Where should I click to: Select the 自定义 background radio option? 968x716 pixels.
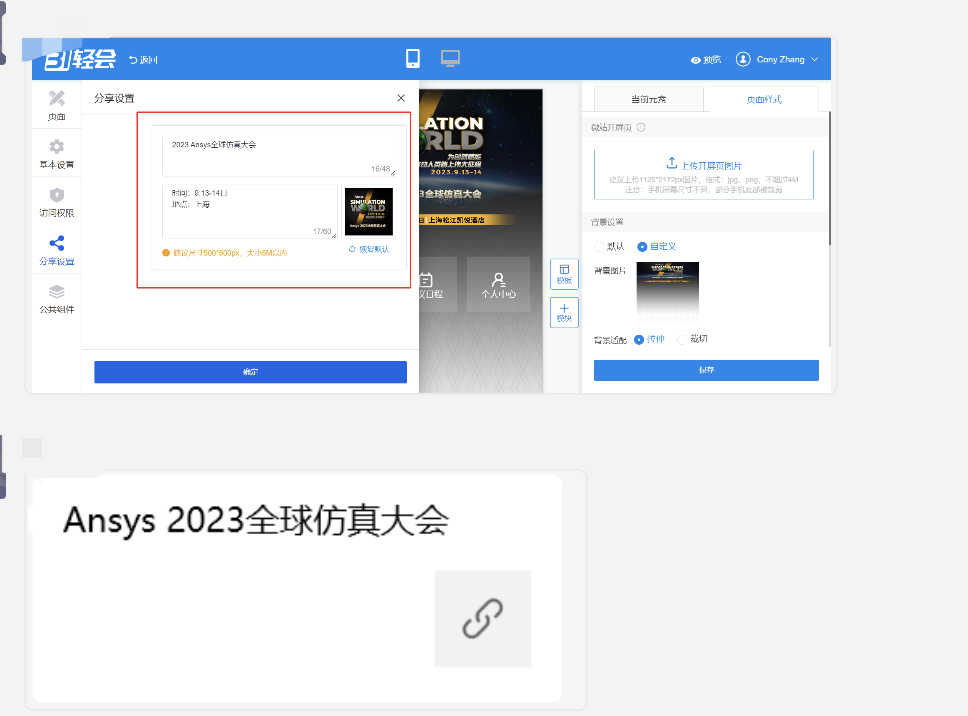(656, 246)
